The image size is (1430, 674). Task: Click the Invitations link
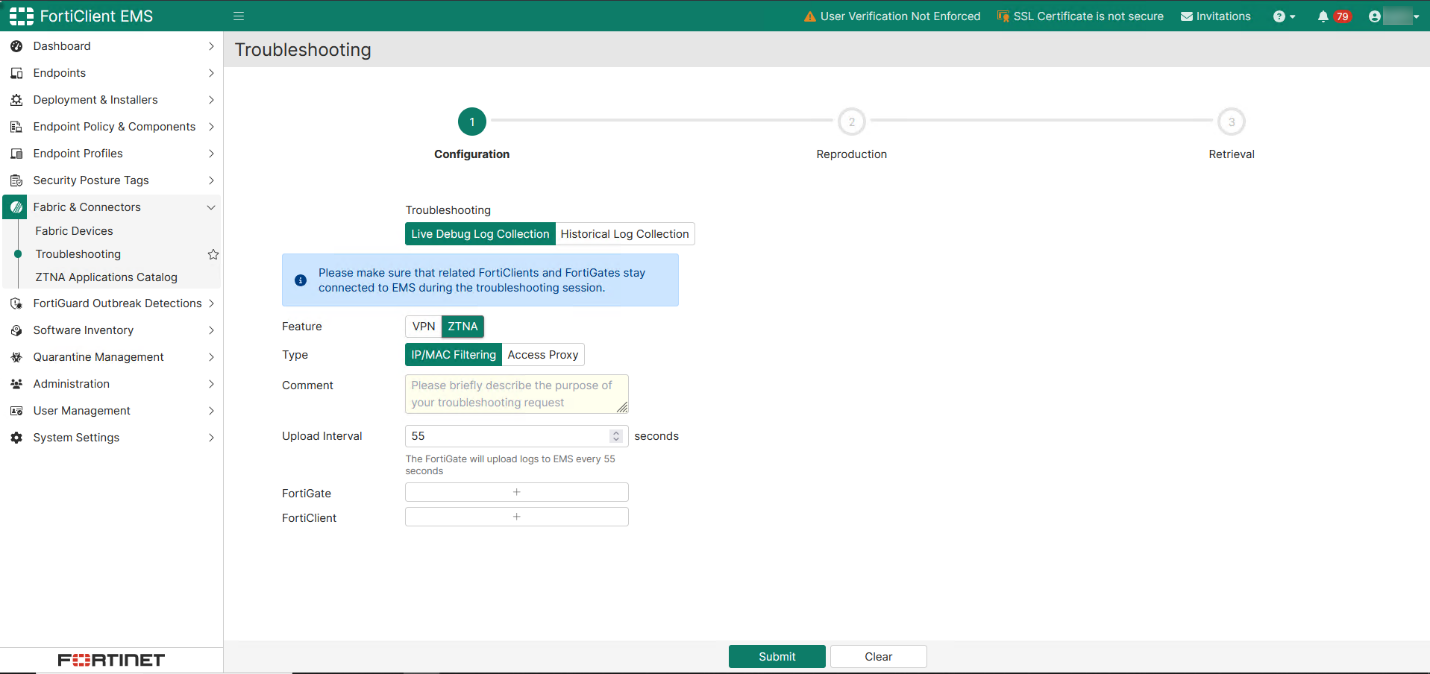[x=1223, y=17]
